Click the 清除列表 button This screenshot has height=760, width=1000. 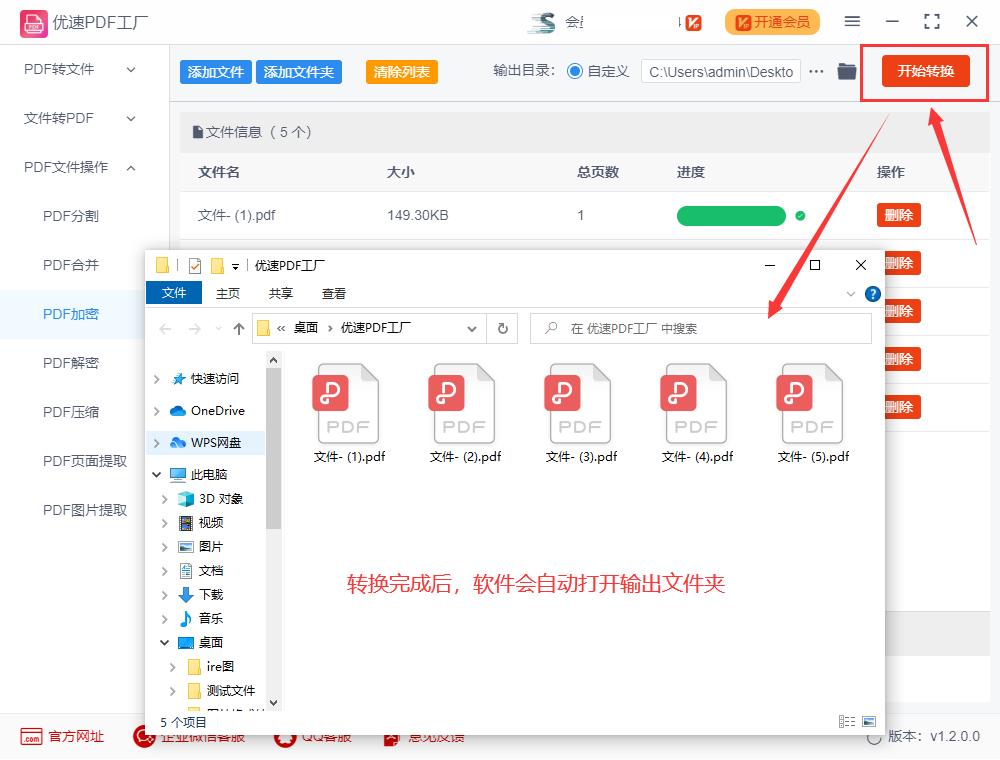[401, 71]
